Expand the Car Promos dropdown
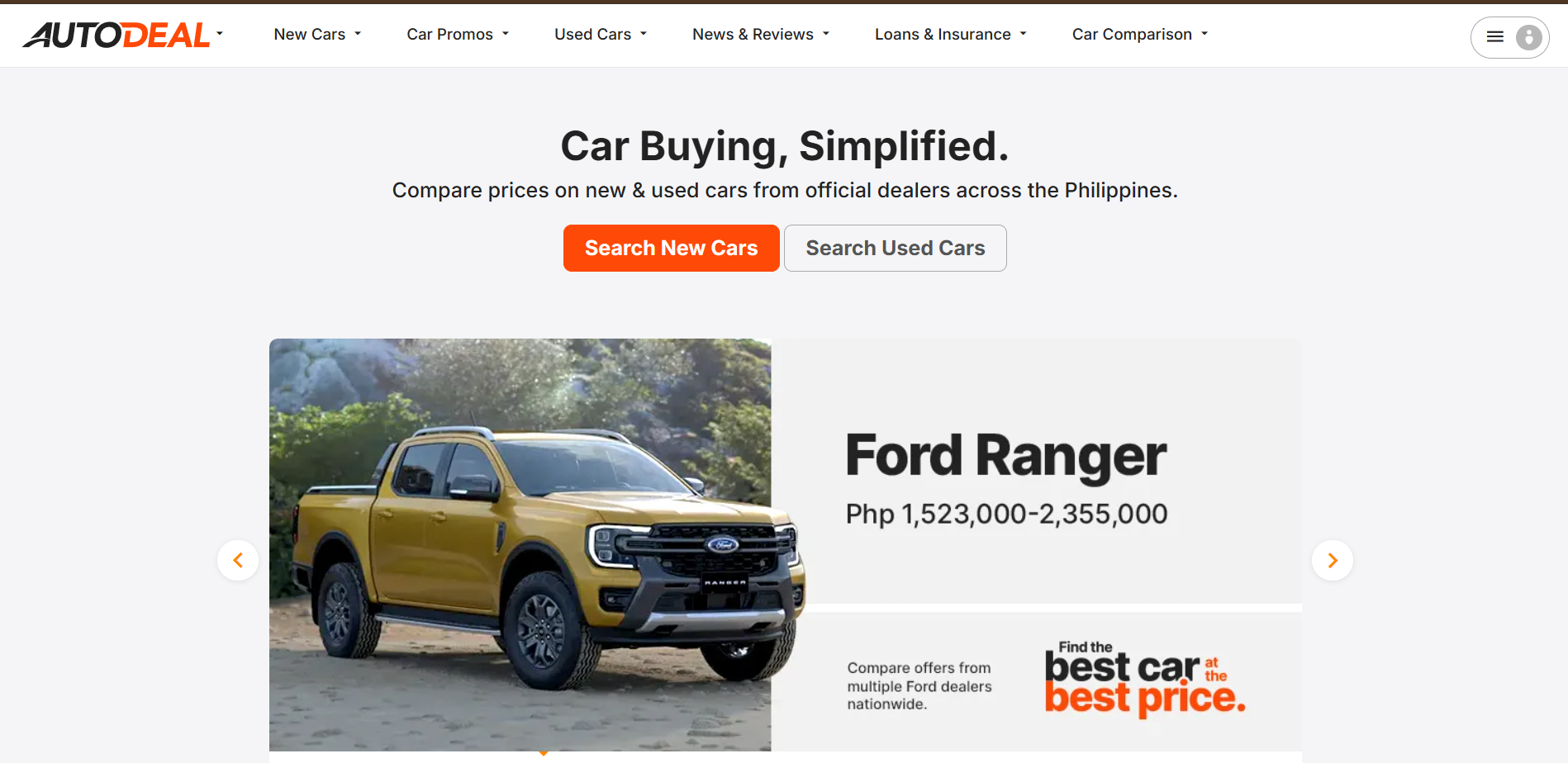Viewport: 1568px width, 763px height. pos(458,35)
